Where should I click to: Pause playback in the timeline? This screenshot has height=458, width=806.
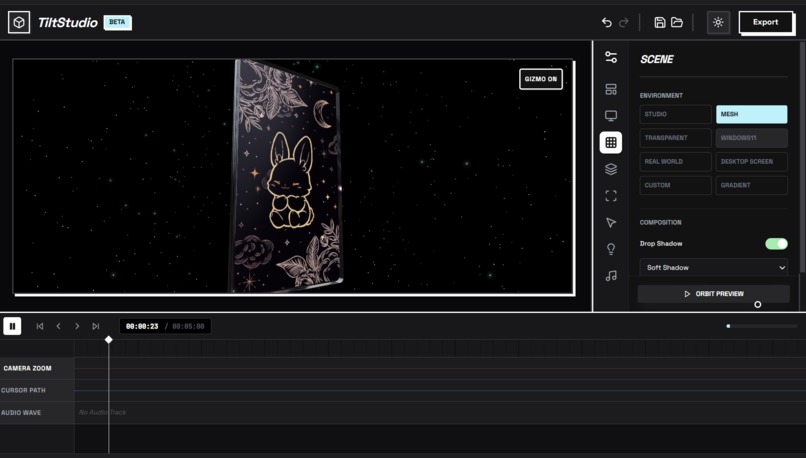pos(12,326)
